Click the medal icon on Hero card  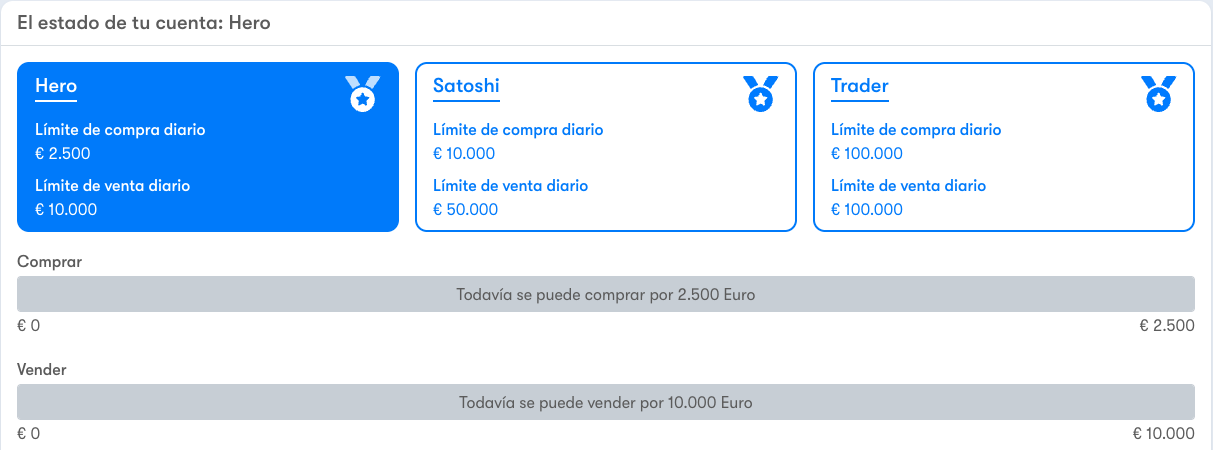363,93
